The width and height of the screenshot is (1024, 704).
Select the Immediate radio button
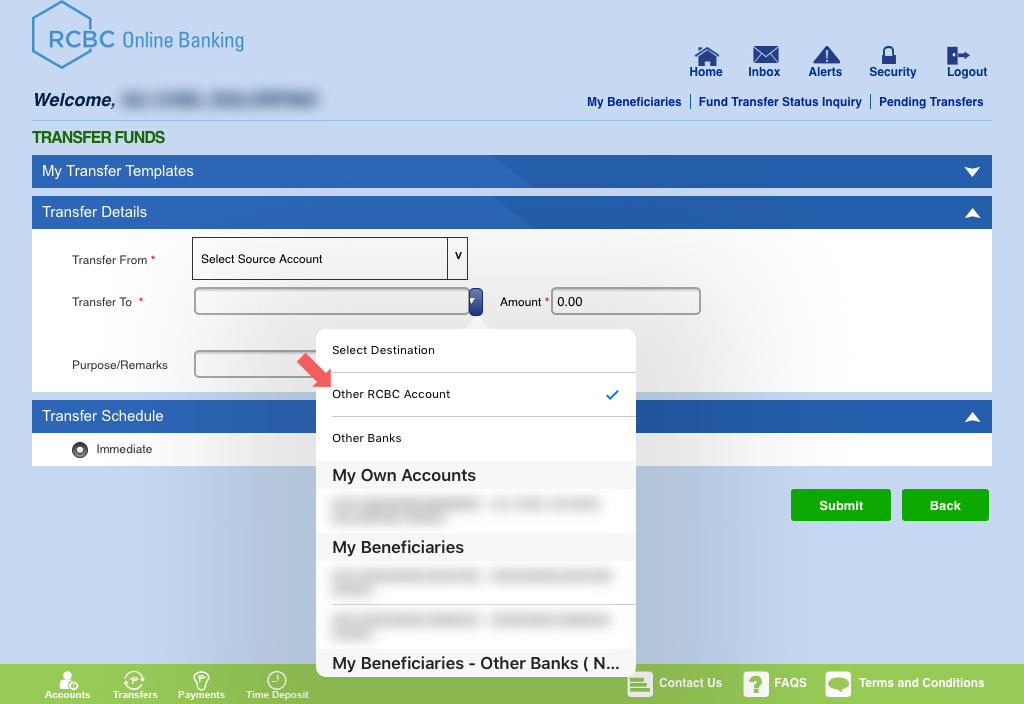[80, 450]
